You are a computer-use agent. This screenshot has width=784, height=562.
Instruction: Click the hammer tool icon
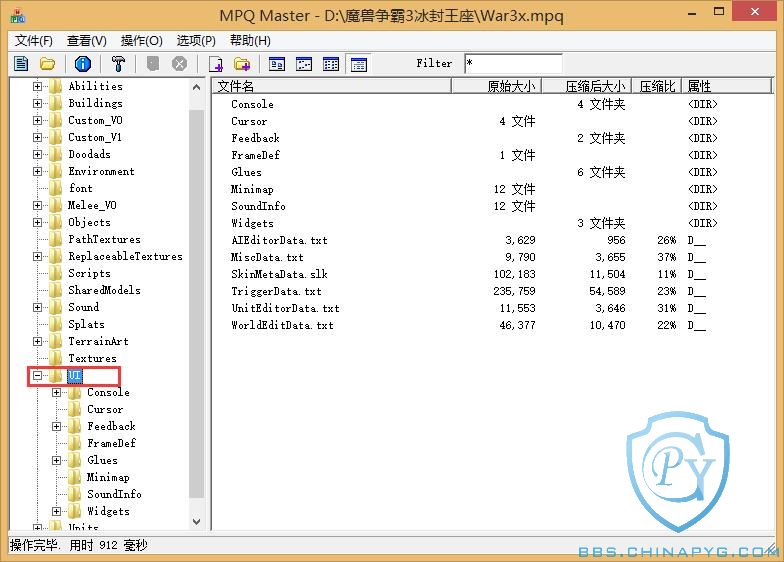tap(118, 64)
